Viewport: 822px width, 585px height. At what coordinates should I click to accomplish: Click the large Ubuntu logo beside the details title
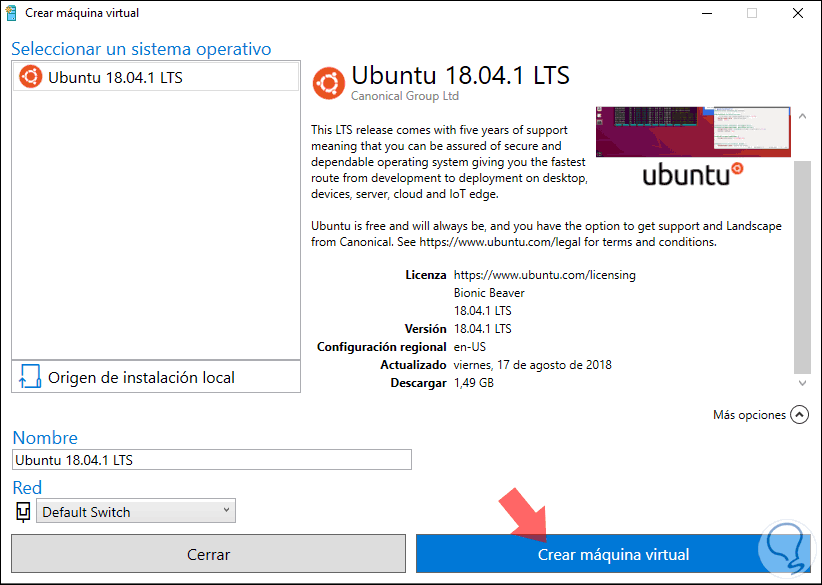click(328, 83)
